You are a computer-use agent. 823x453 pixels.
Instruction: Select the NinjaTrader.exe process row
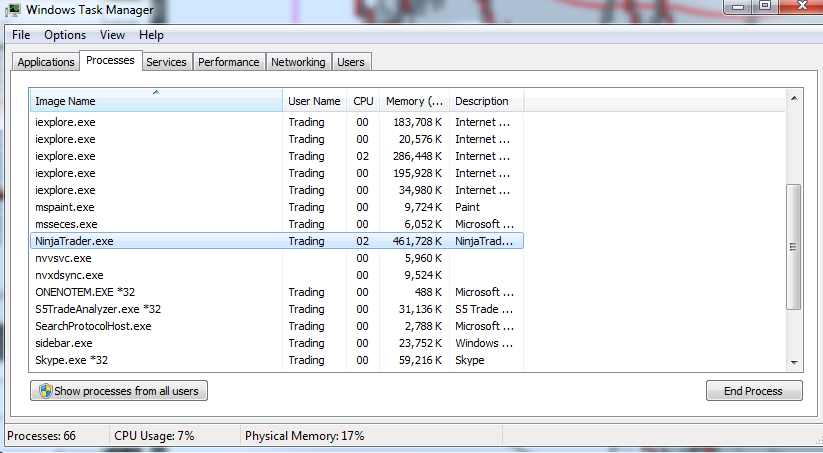(277, 241)
